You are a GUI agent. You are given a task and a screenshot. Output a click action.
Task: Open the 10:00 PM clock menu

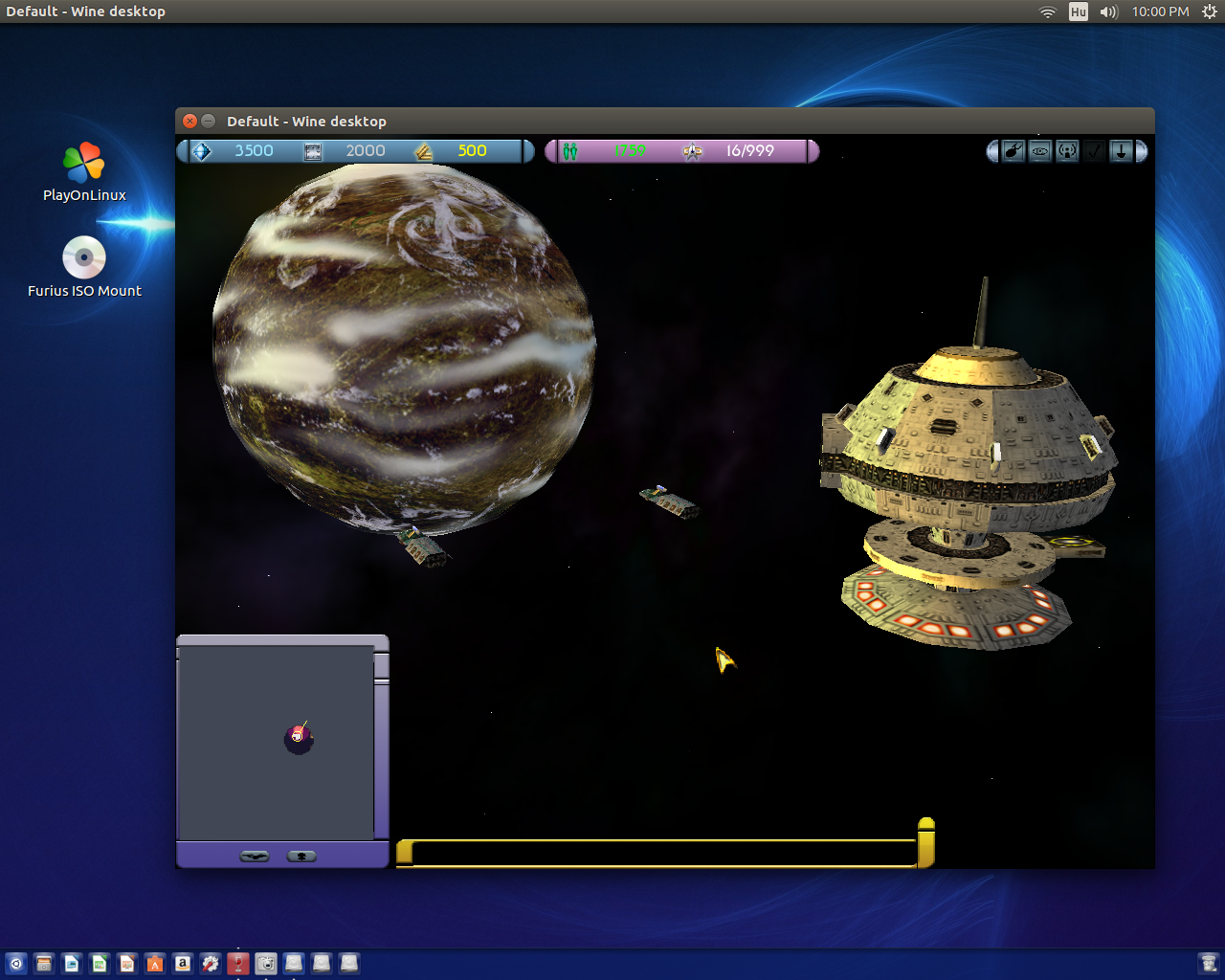[x=1160, y=11]
